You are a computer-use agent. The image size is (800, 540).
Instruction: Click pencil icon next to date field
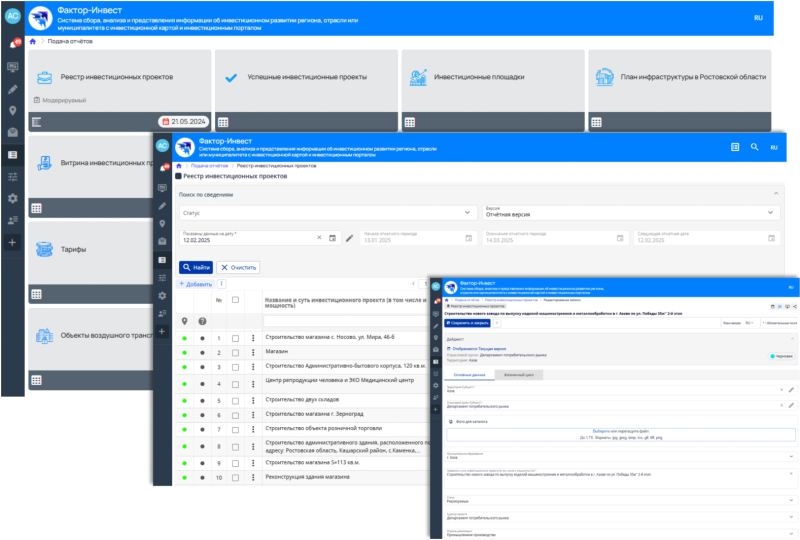(x=349, y=238)
